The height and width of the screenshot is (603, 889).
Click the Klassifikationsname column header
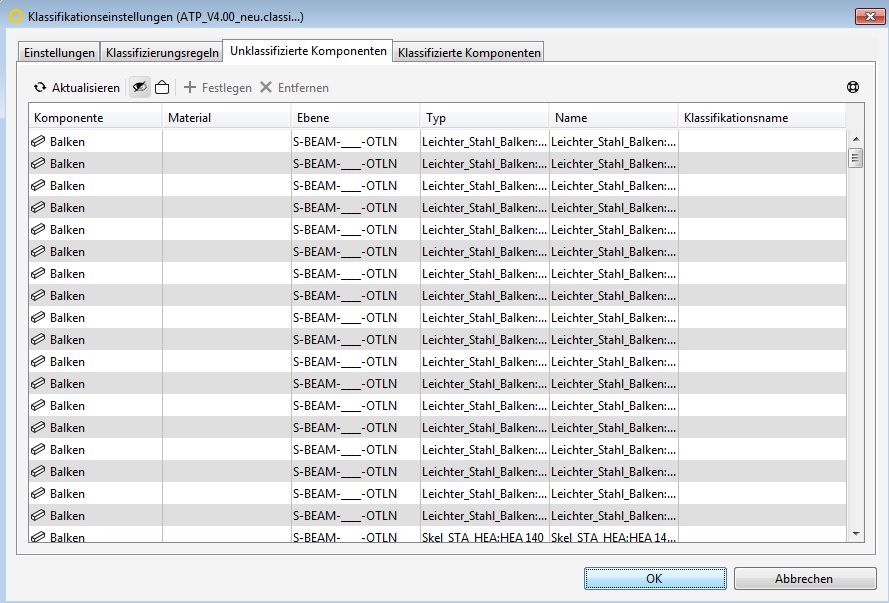pyautogui.click(x=760, y=118)
